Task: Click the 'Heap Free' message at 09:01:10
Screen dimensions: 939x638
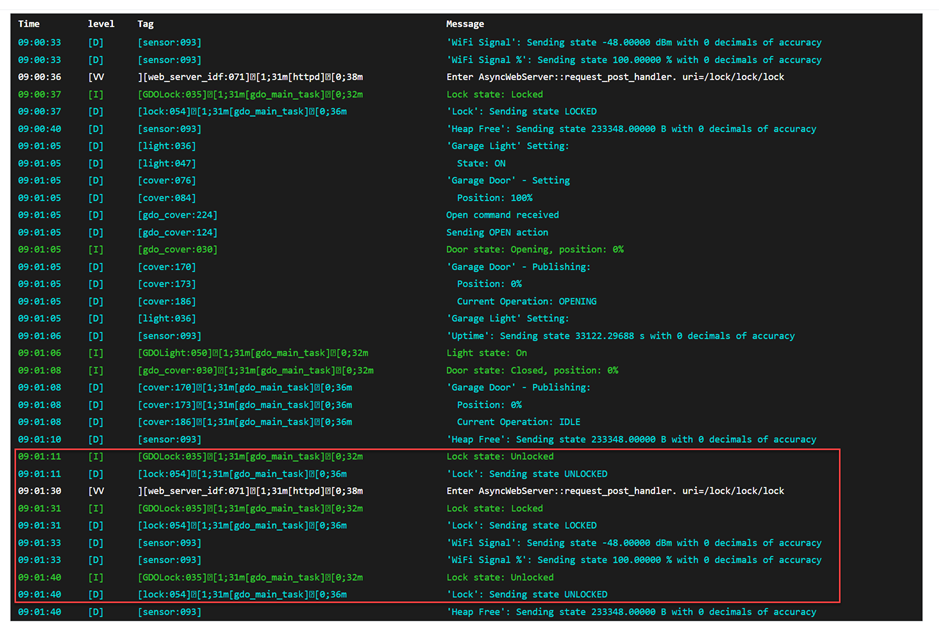Action: [631, 439]
